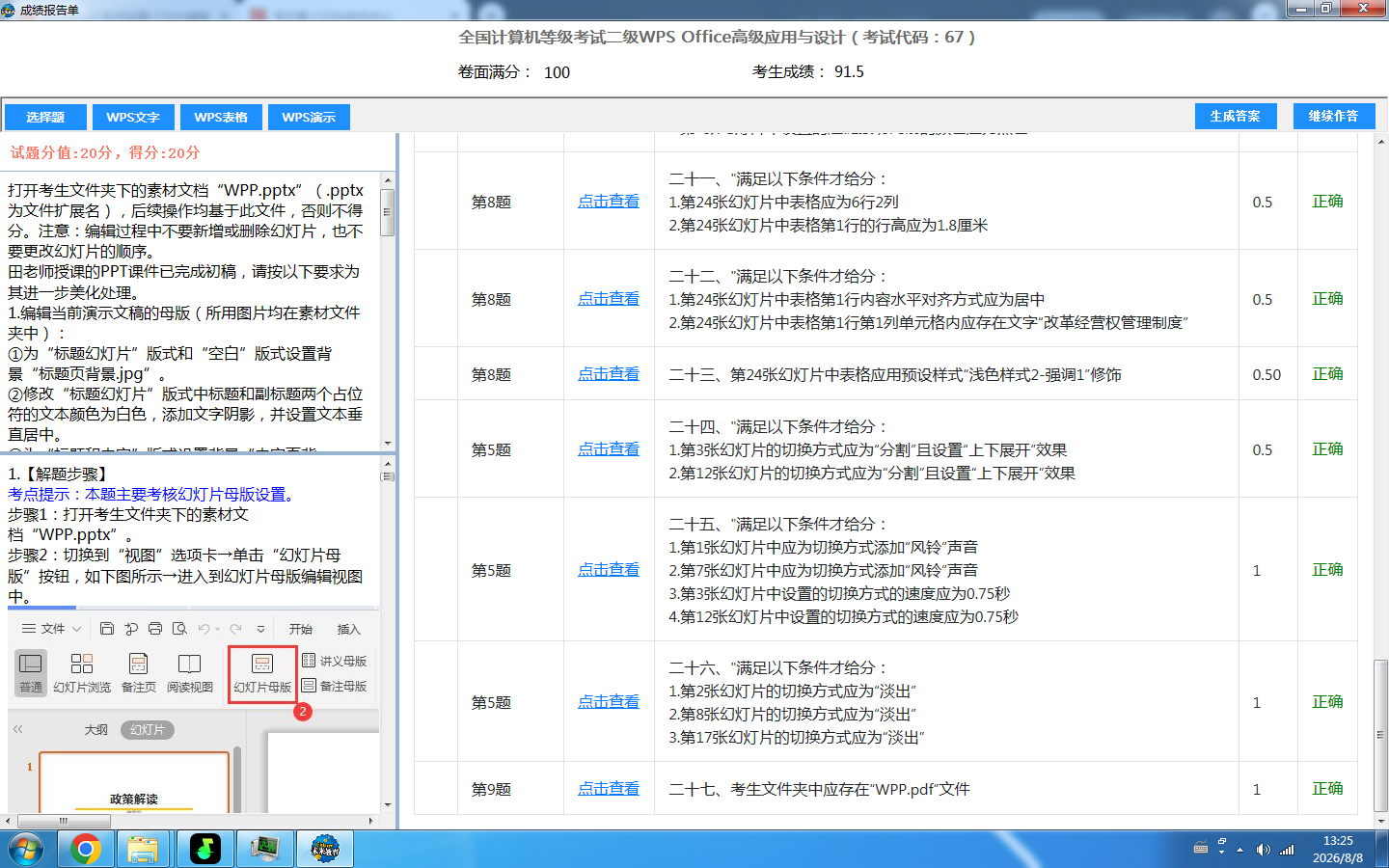Screen dimensions: 1389x868
Task: Click slide 1 thumbnail 政策解读 in solution screenshot
Action: pos(134,783)
